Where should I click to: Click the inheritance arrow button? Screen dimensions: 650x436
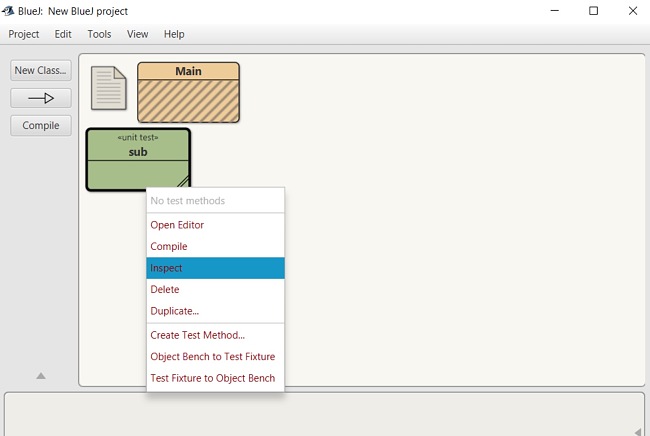click(x=41, y=98)
